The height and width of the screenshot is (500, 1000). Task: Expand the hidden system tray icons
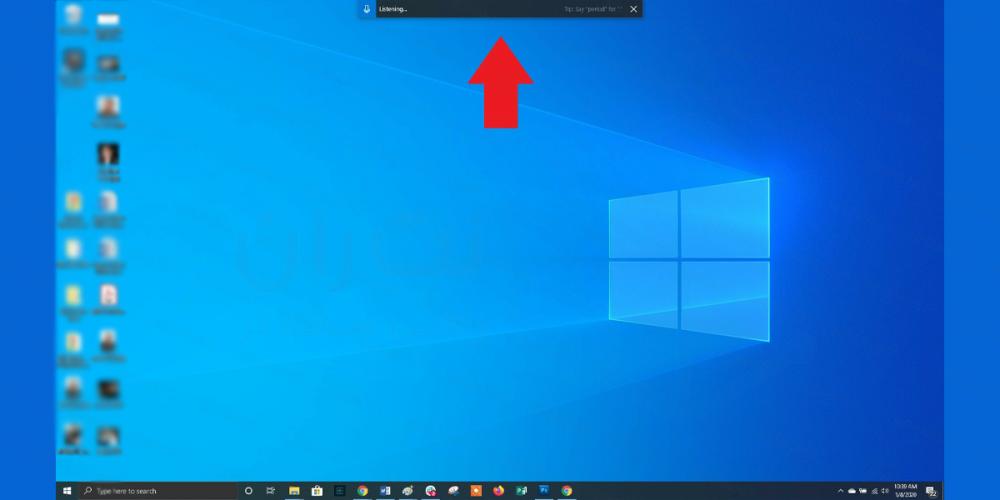(x=840, y=491)
